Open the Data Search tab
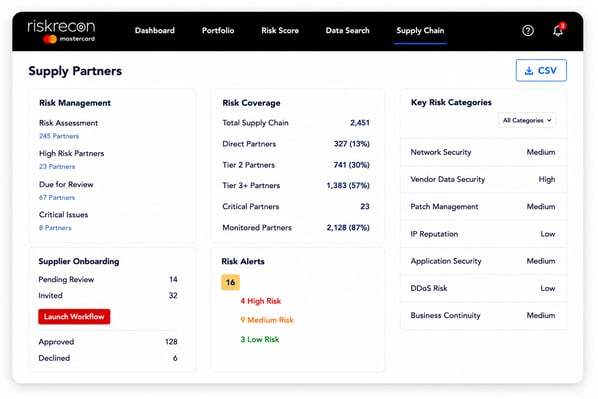The height and width of the screenshot is (399, 598). pyautogui.click(x=347, y=31)
